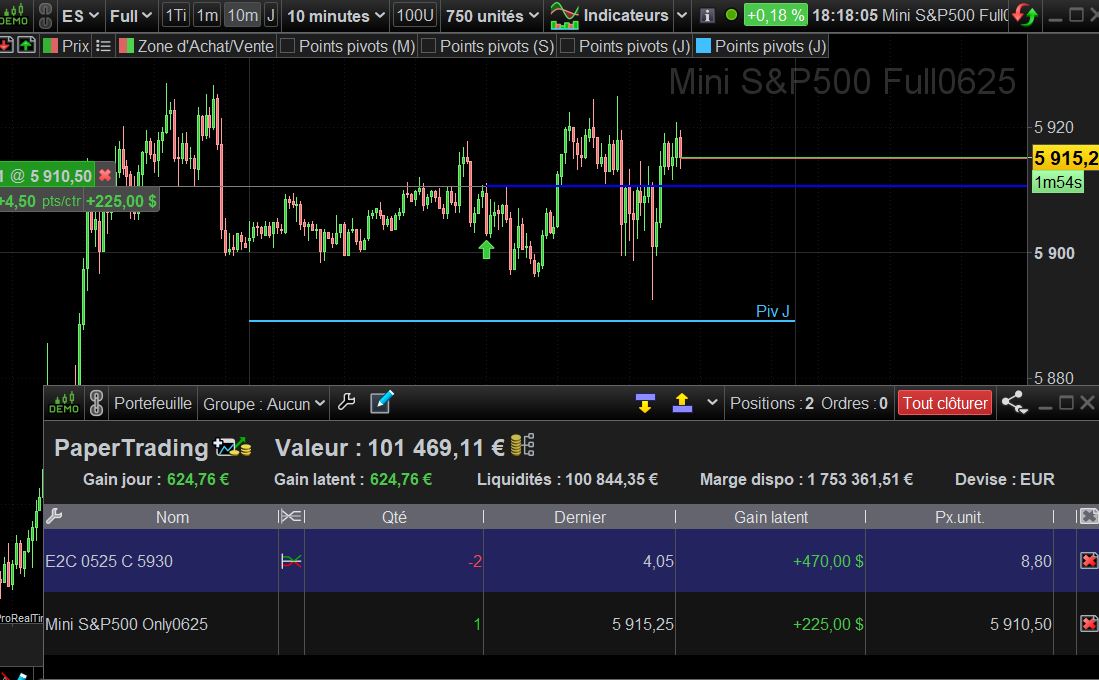Viewport: 1099px width, 680px height.
Task: Click the Piv J line label
Action: tap(772, 311)
